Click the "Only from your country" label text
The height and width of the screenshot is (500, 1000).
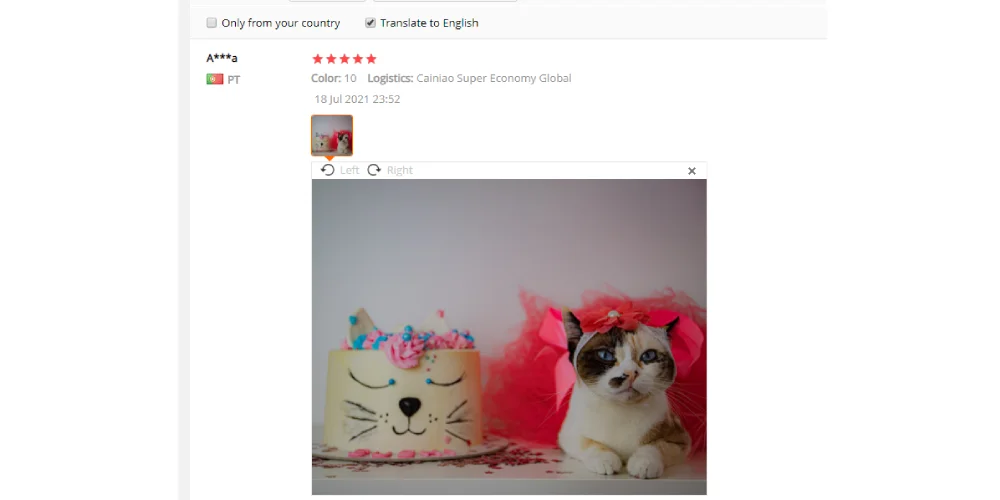point(281,23)
